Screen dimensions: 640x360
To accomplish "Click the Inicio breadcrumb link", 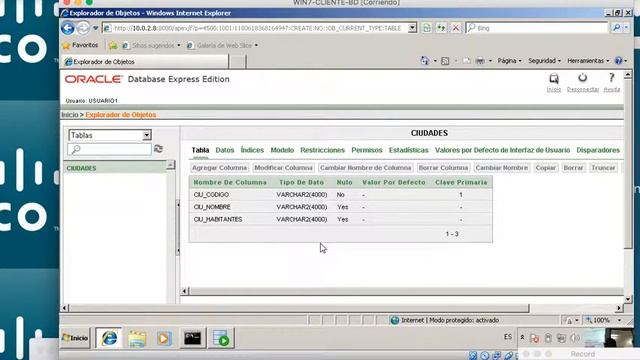I will point(70,115).
